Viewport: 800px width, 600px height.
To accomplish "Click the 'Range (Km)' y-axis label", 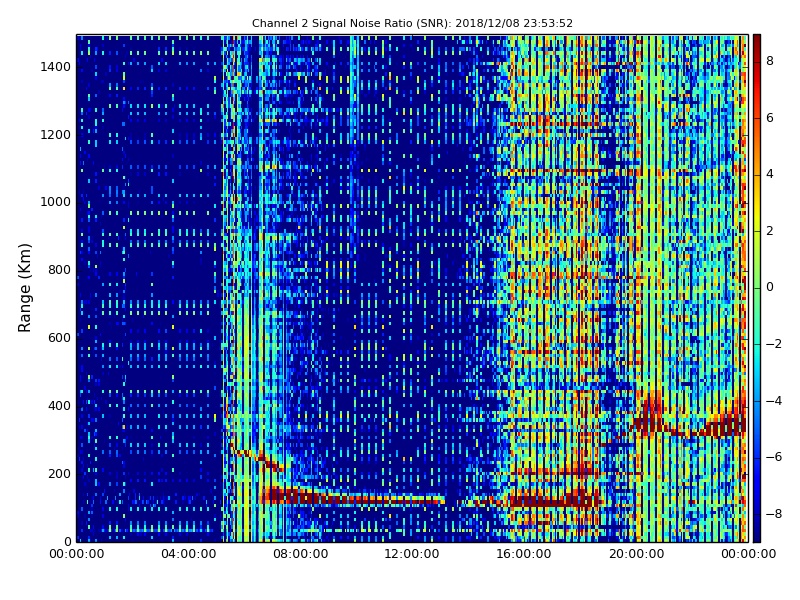I will [x=24, y=288].
